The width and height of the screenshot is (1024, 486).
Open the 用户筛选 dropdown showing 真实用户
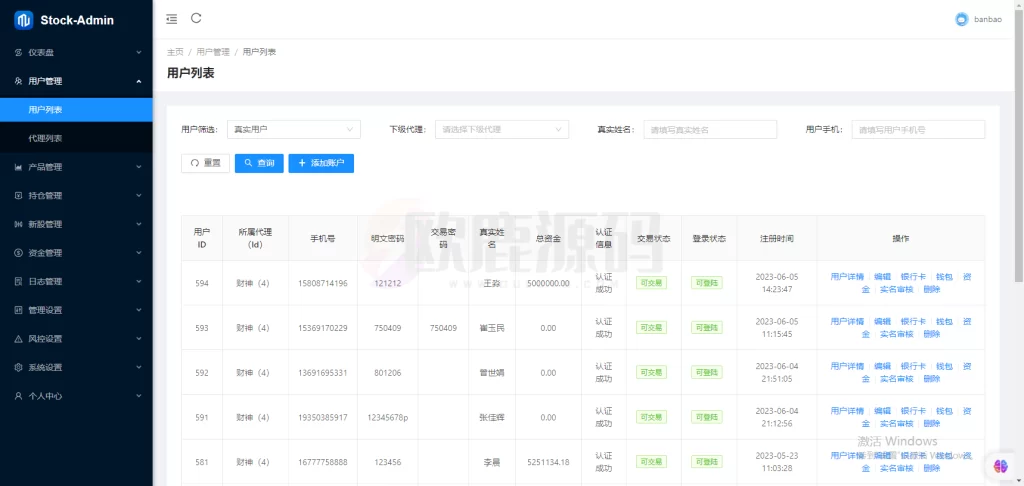coord(294,129)
